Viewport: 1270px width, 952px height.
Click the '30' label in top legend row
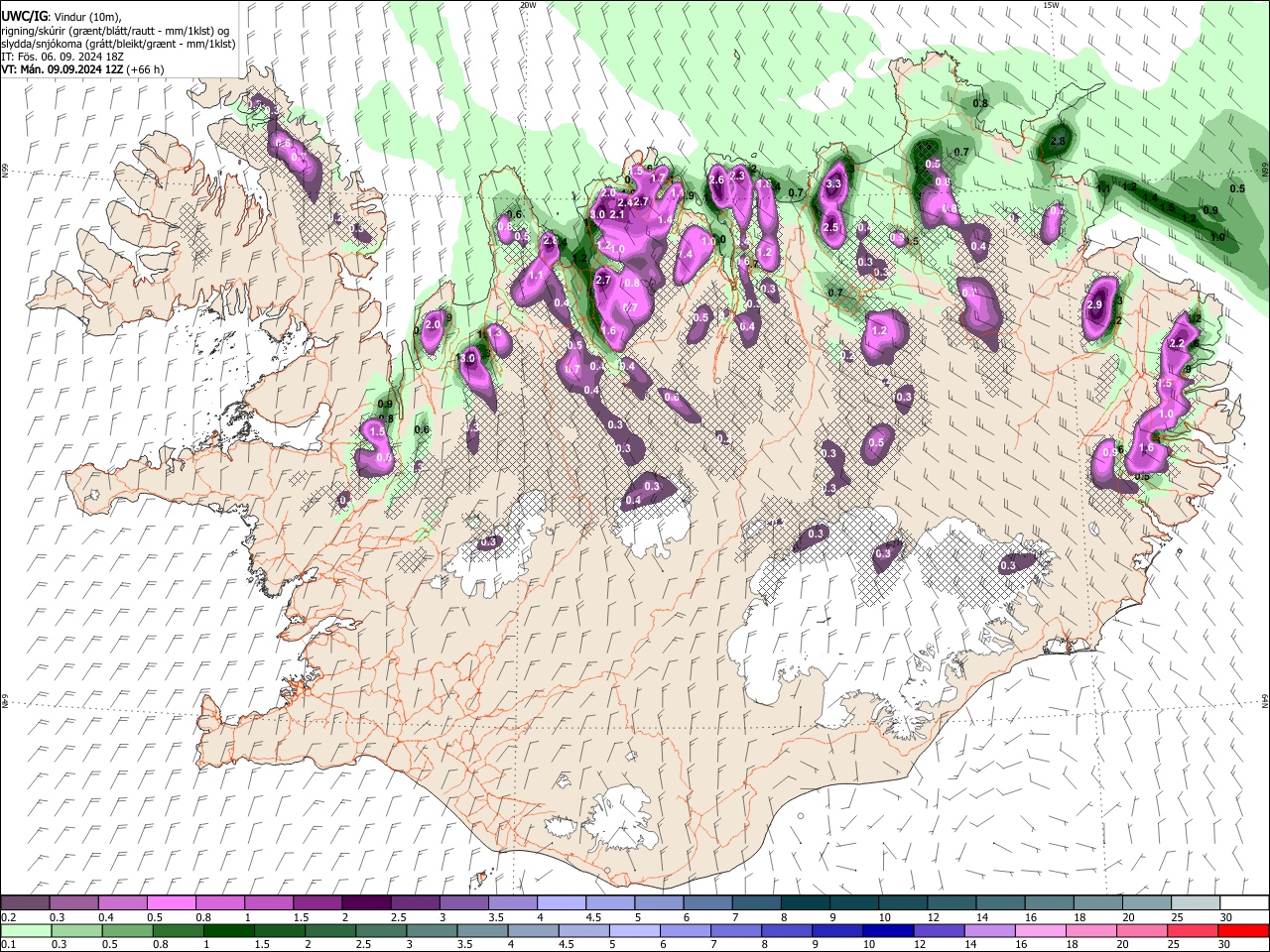tap(1226, 917)
